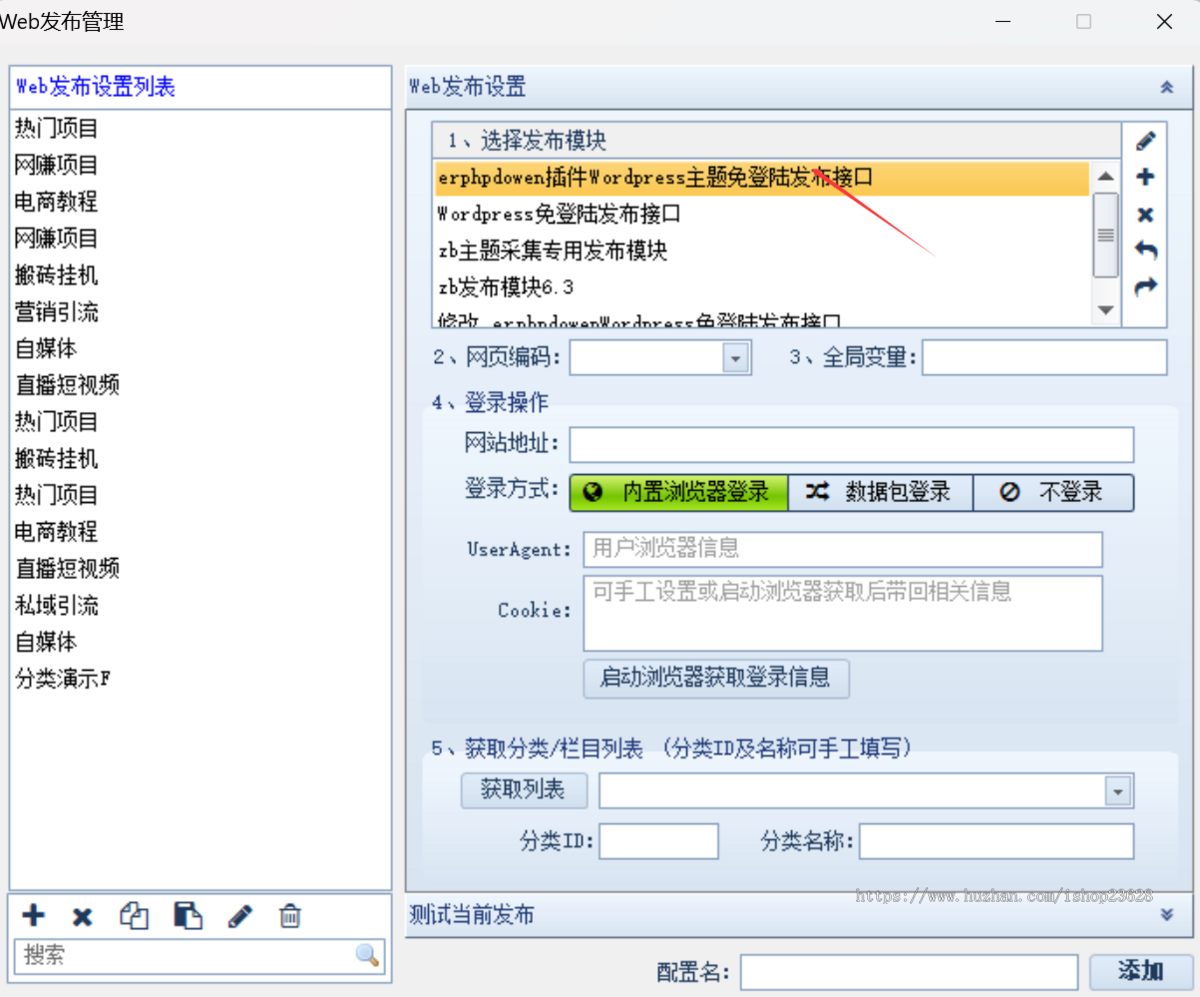The image size is (1200, 997).
Task: Click the pencil edit icon under the settings list
Action: click(240, 915)
